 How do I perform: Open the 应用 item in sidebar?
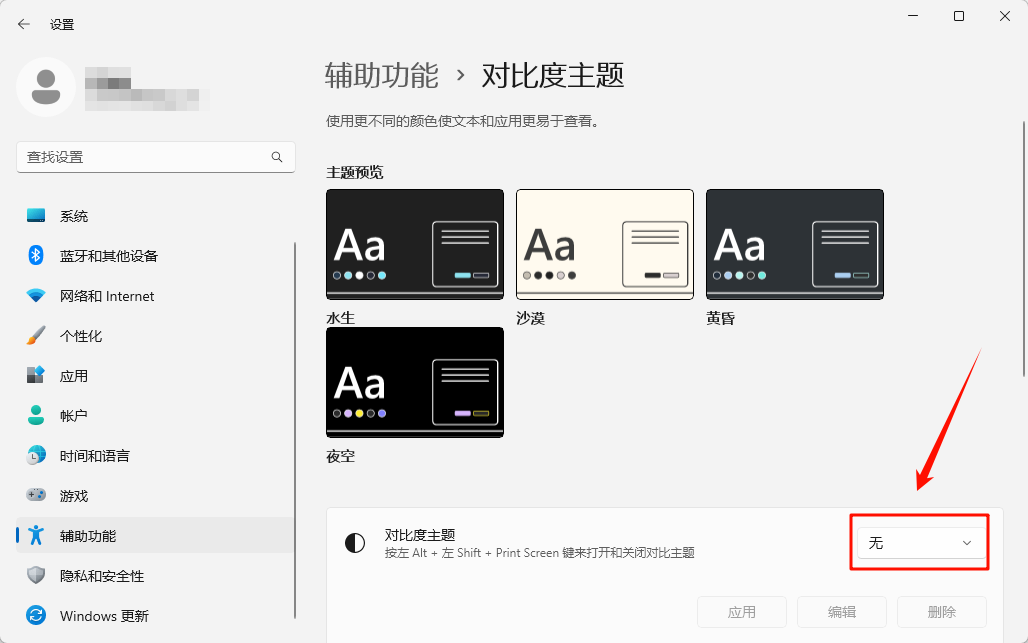tap(74, 376)
